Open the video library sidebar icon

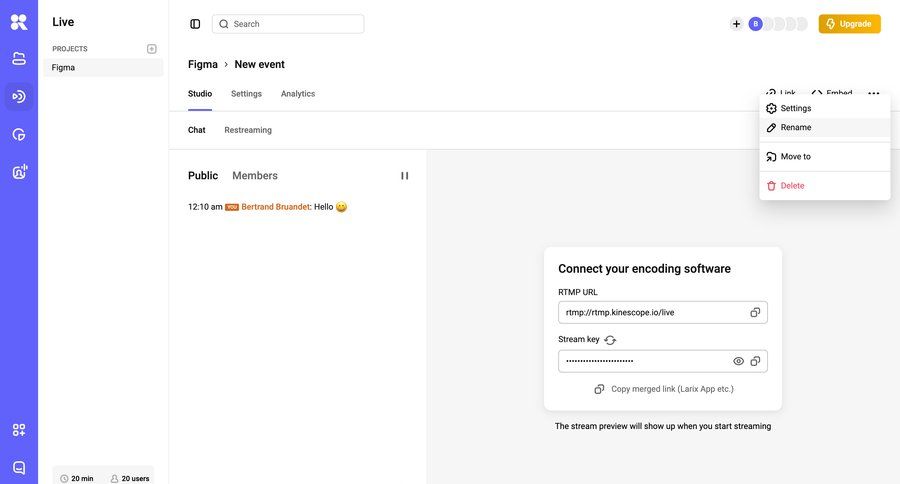(19, 59)
